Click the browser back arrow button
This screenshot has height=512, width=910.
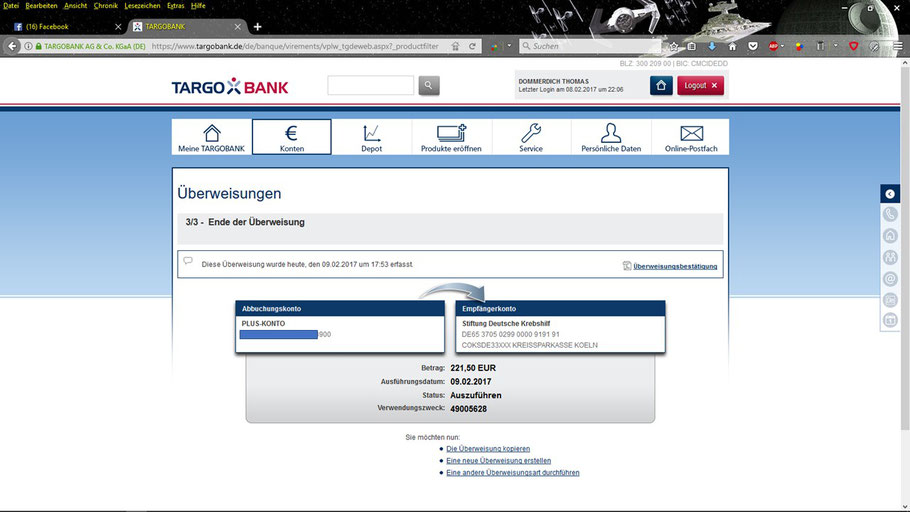point(12,46)
